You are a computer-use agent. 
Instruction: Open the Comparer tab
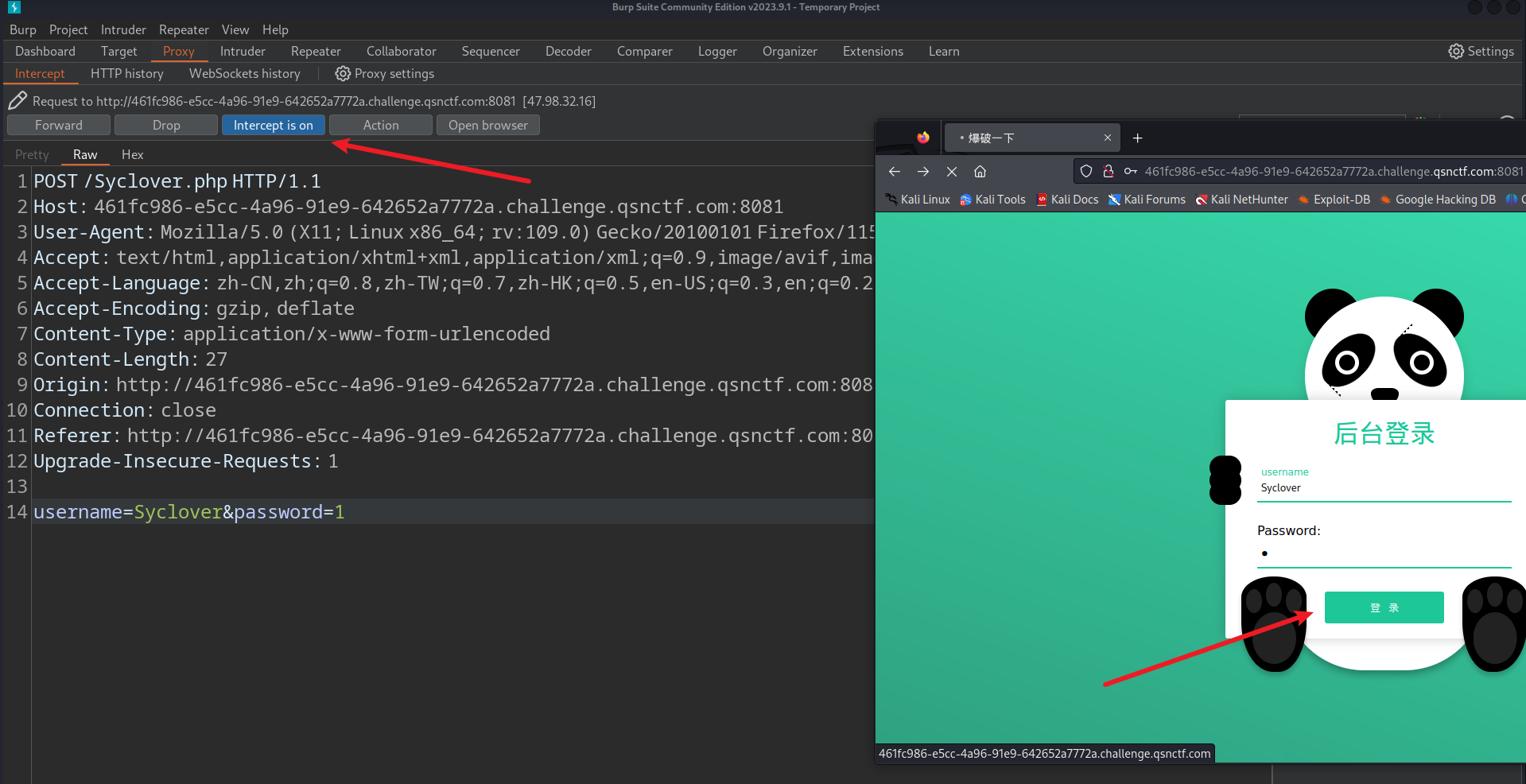[645, 51]
